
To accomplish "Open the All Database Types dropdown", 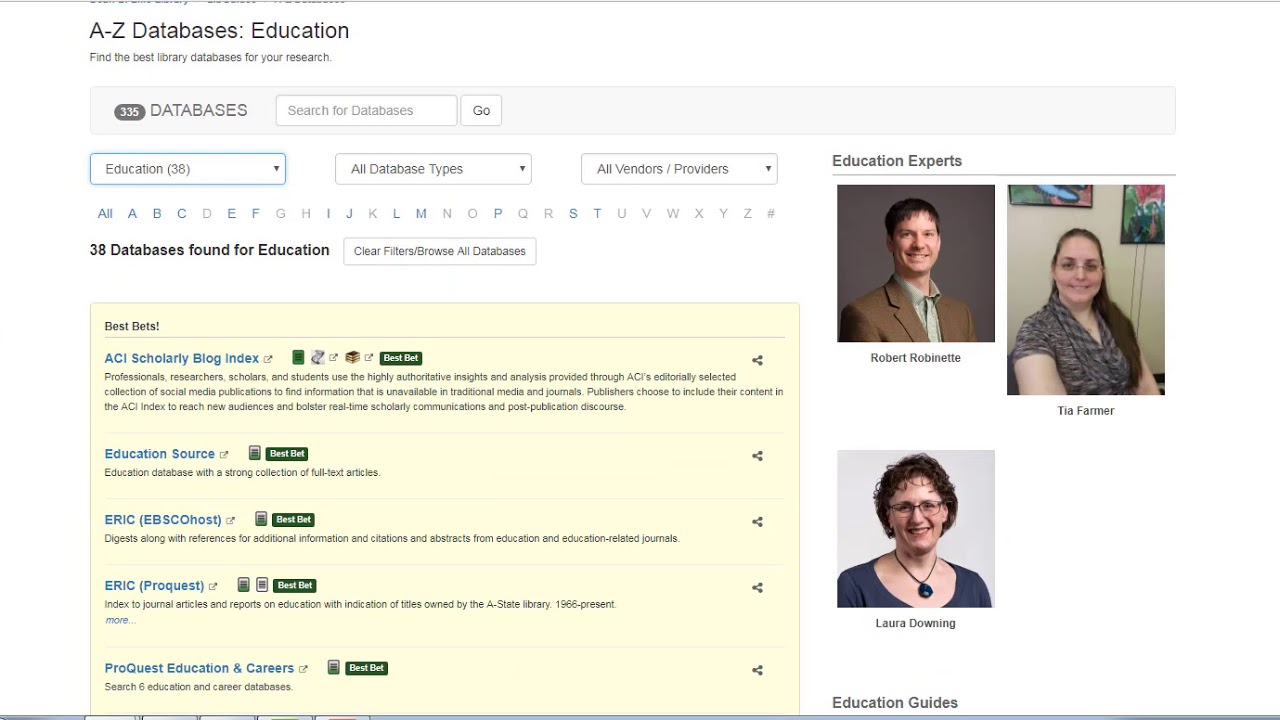I will coord(433,169).
